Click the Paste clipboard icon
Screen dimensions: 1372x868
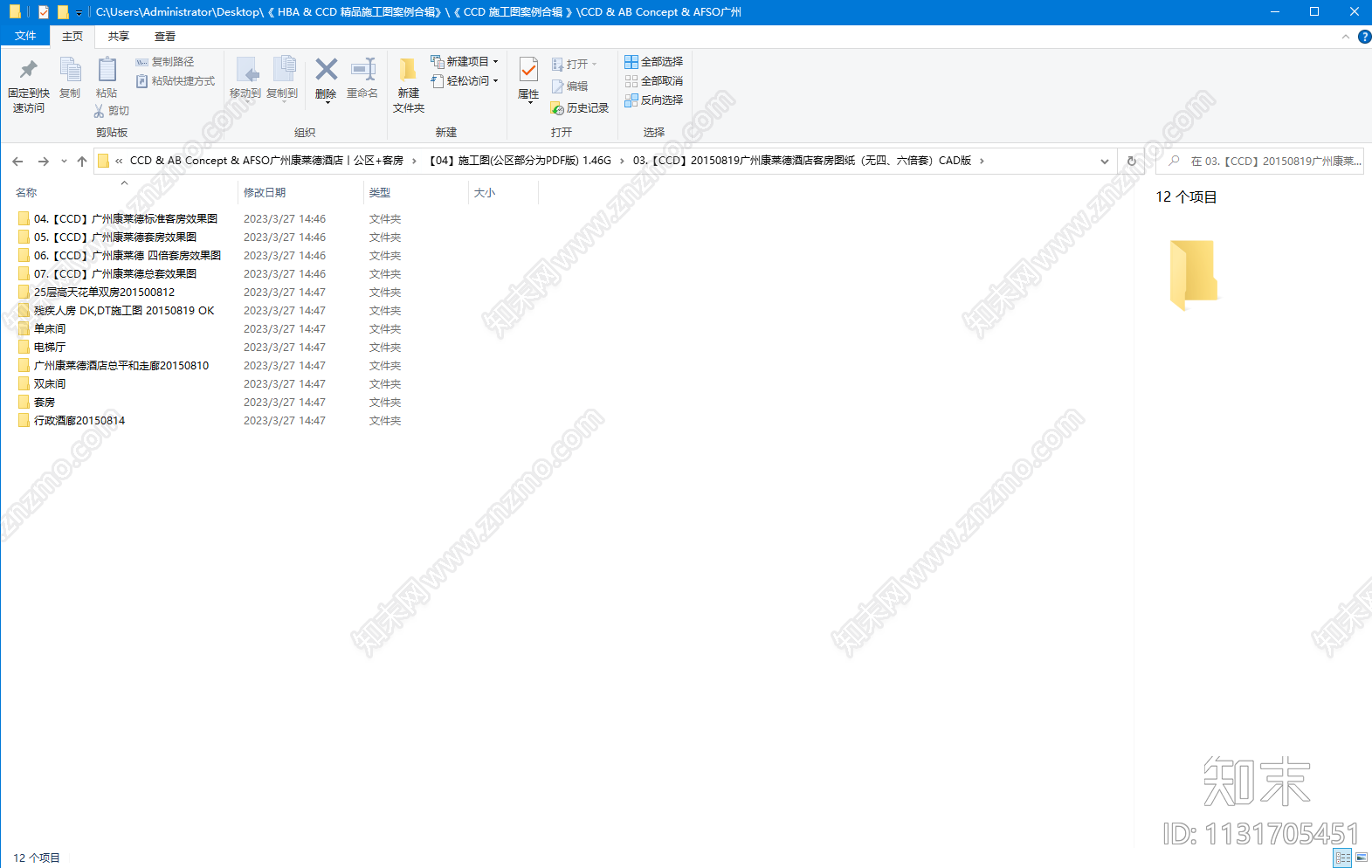click(107, 70)
